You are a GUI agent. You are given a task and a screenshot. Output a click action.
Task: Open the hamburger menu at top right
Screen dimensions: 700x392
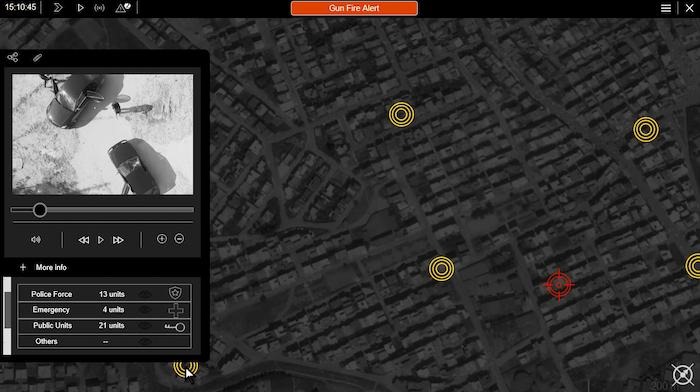[666, 8]
